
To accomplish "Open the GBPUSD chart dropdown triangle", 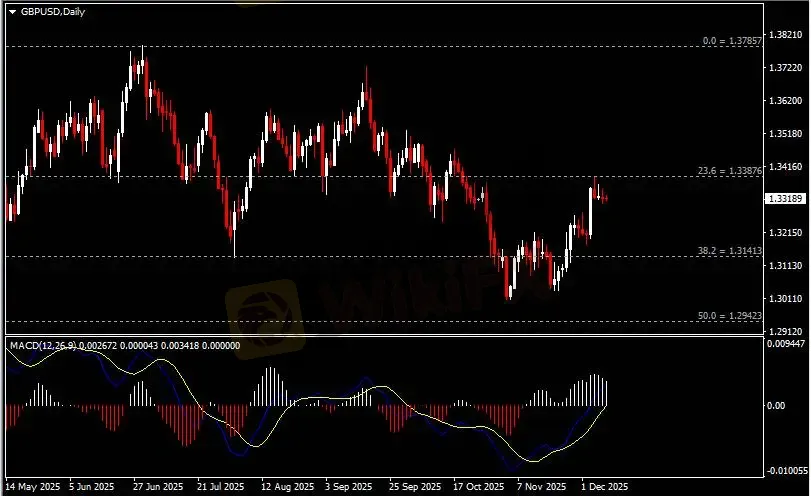I will coord(13,12).
